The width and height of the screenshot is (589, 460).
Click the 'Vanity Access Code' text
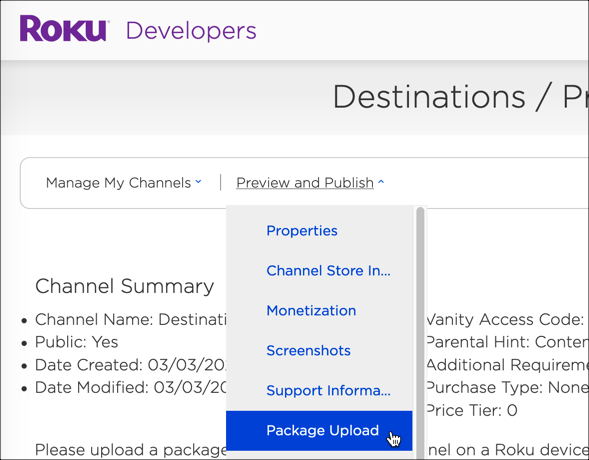click(x=505, y=320)
